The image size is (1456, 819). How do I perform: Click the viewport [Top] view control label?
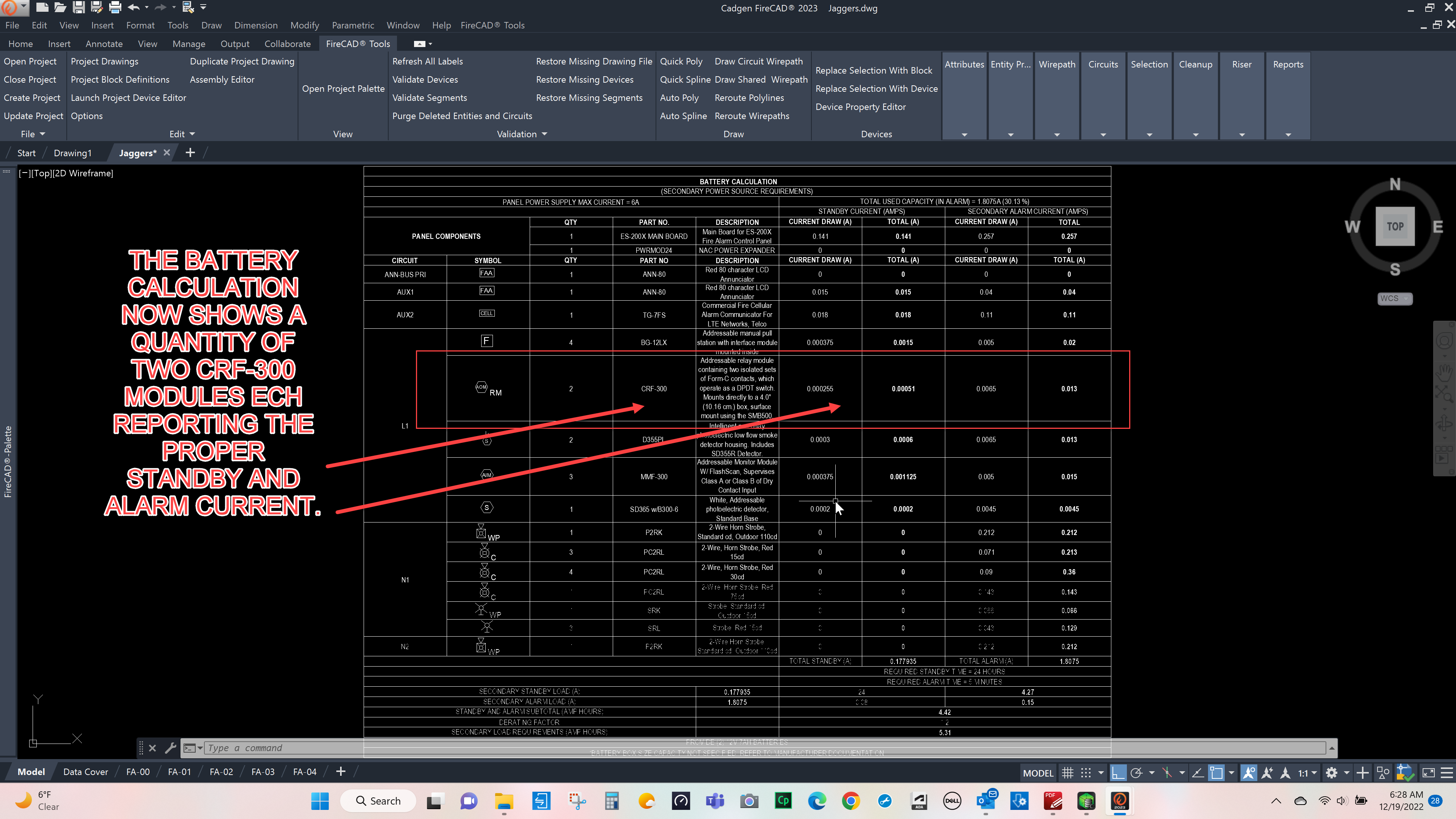pos(41,173)
